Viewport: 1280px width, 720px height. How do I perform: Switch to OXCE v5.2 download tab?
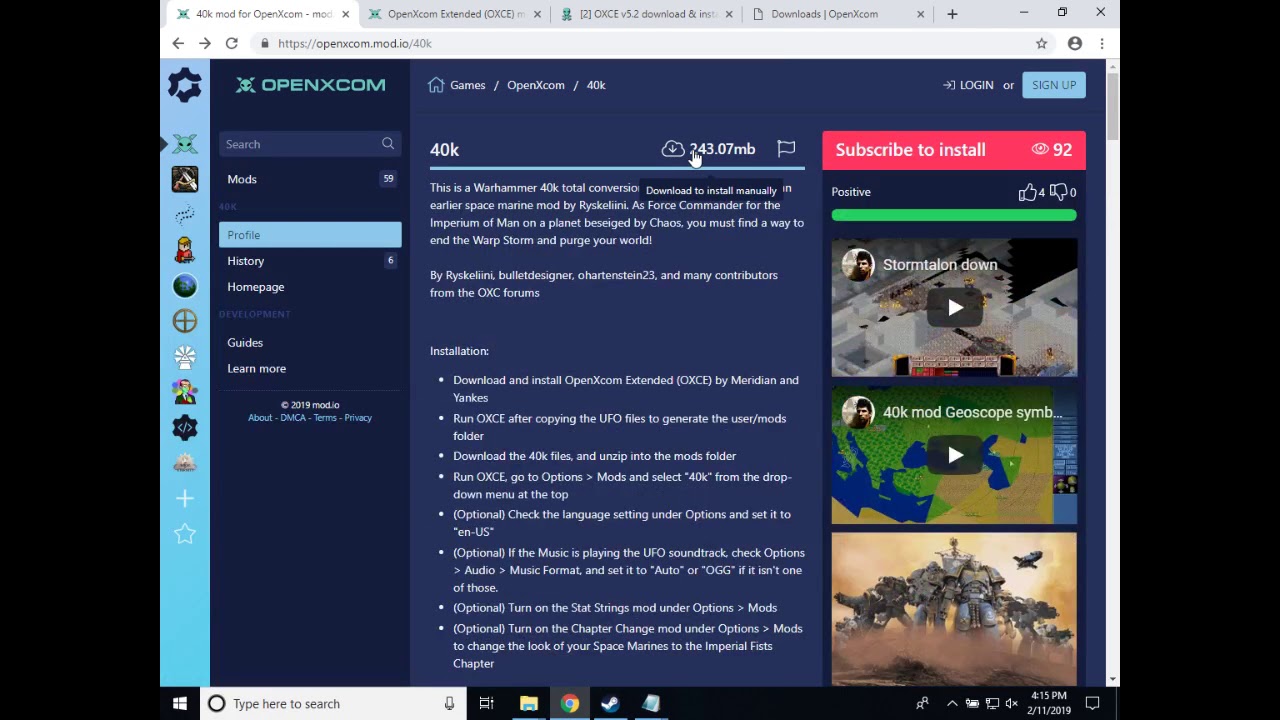tap(647, 14)
